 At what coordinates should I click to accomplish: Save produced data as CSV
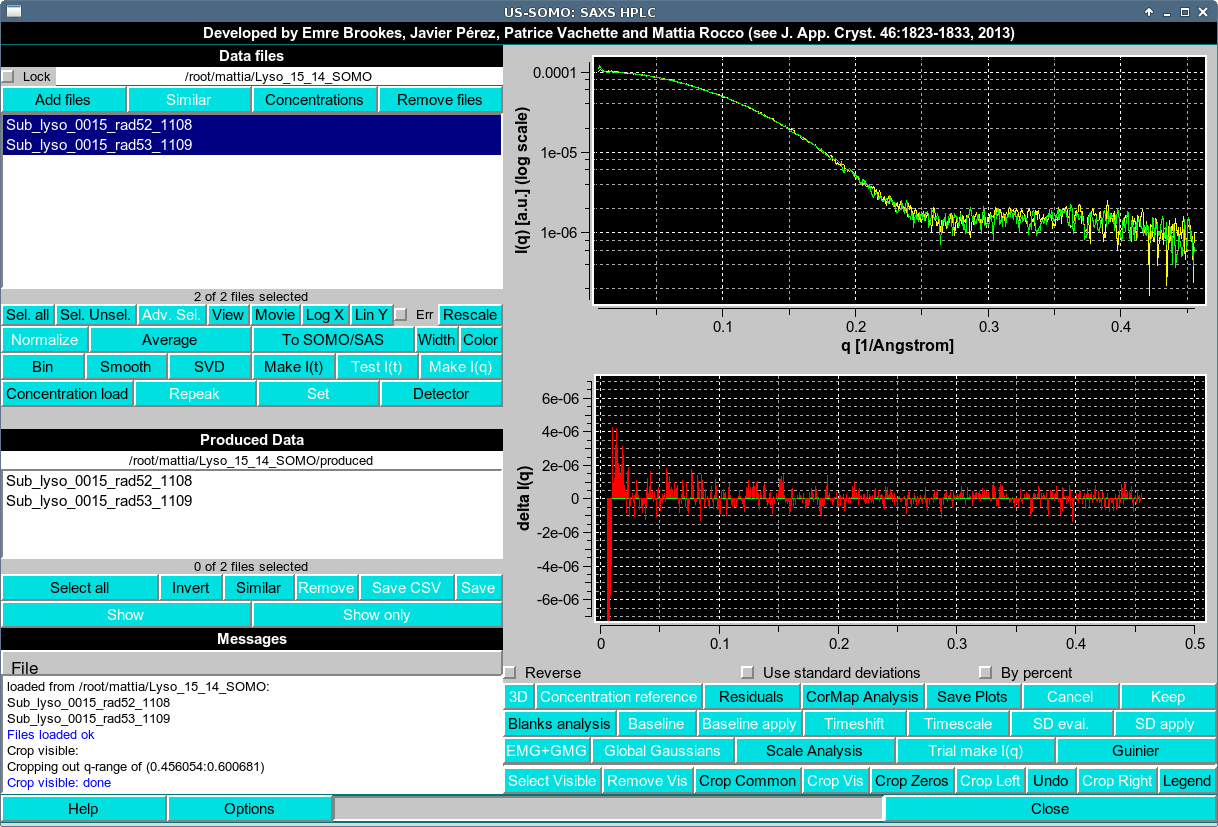pos(406,587)
